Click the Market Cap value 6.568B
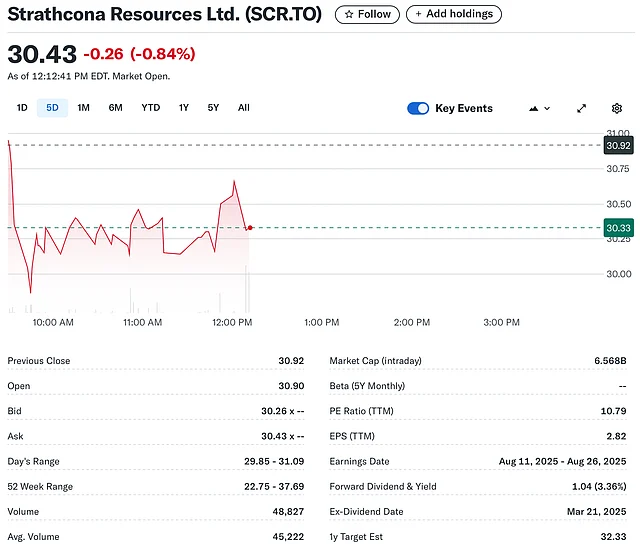The width and height of the screenshot is (640, 556). (610, 361)
